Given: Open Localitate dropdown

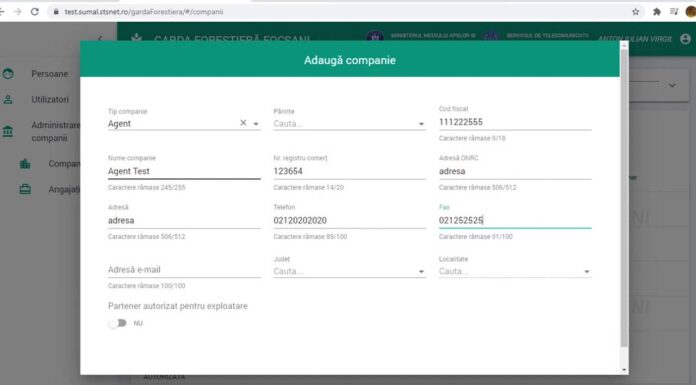Looking at the screenshot, I should coord(515,271).
